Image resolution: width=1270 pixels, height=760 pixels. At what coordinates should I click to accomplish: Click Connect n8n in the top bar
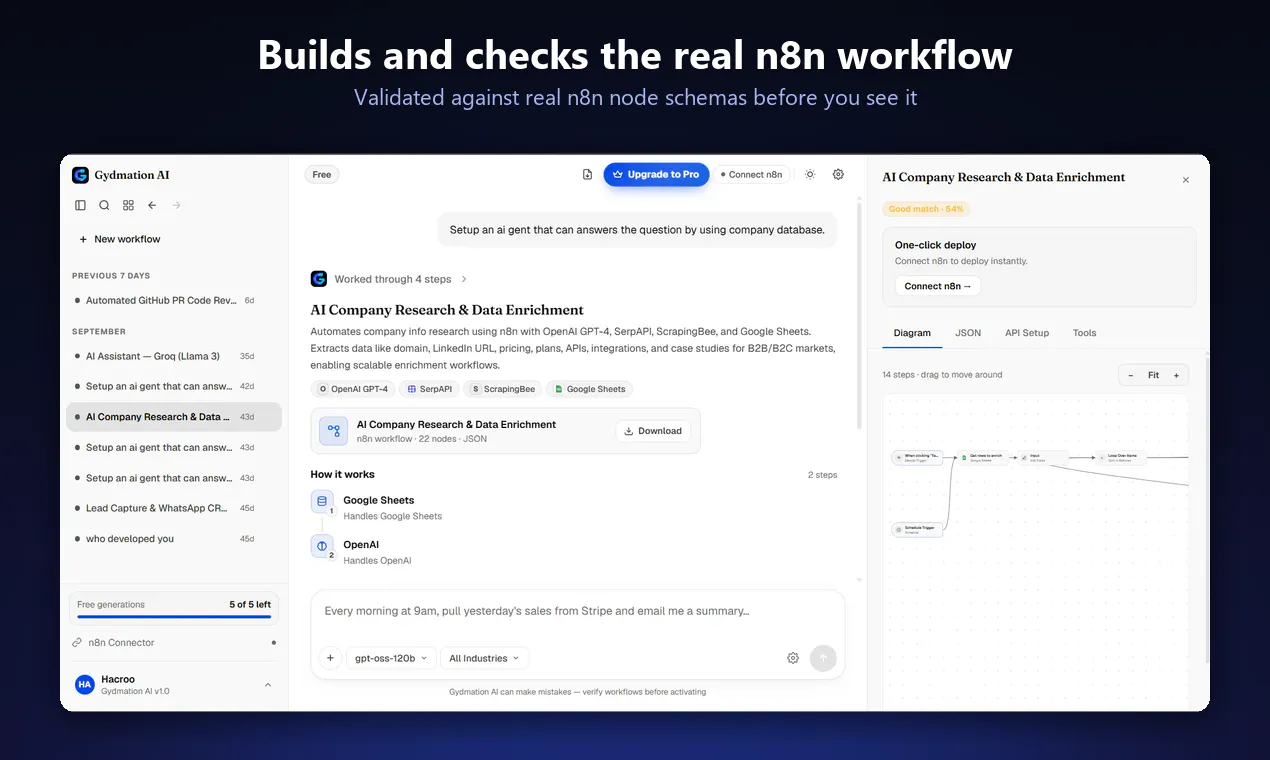coord(751,174)
